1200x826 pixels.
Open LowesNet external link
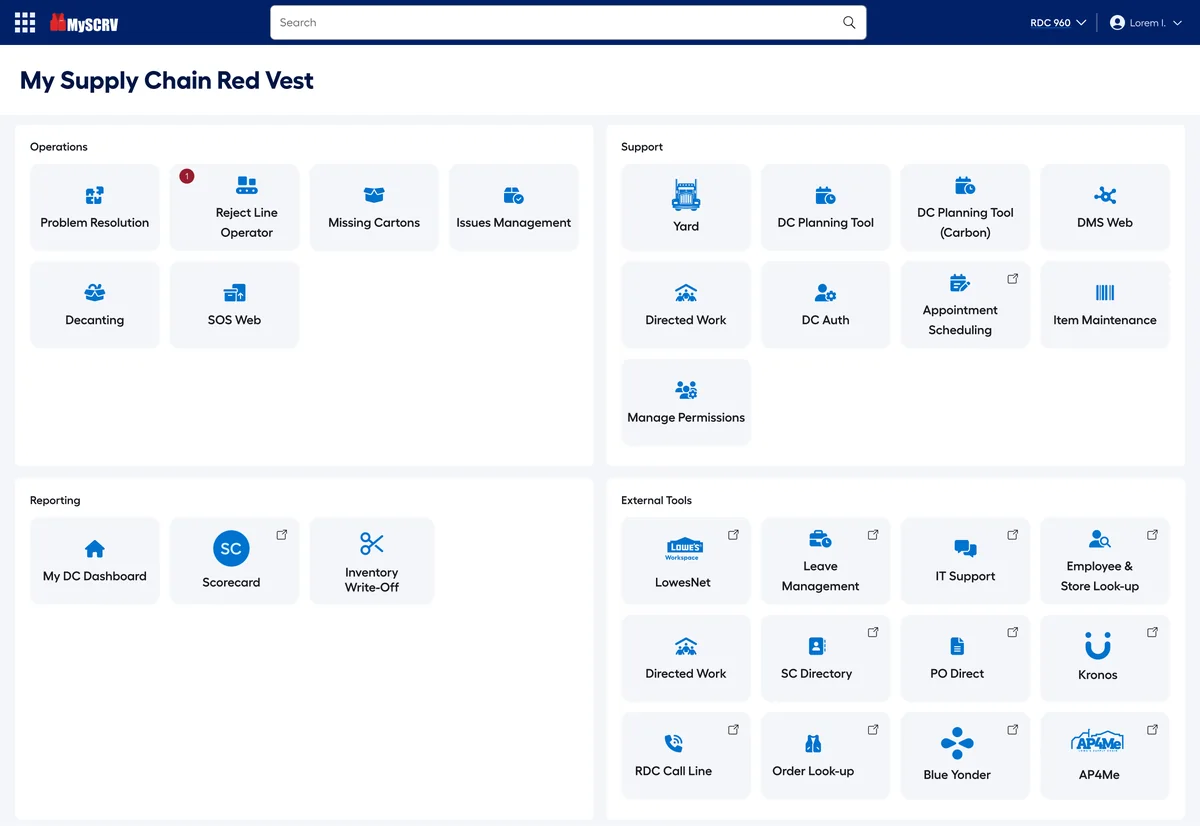686,561
